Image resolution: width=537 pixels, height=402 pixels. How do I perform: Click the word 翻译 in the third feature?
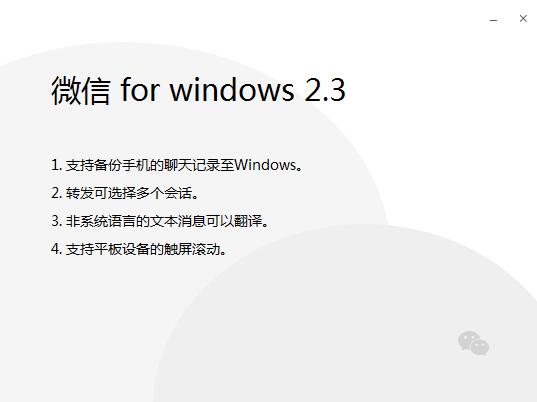(248, 221)
